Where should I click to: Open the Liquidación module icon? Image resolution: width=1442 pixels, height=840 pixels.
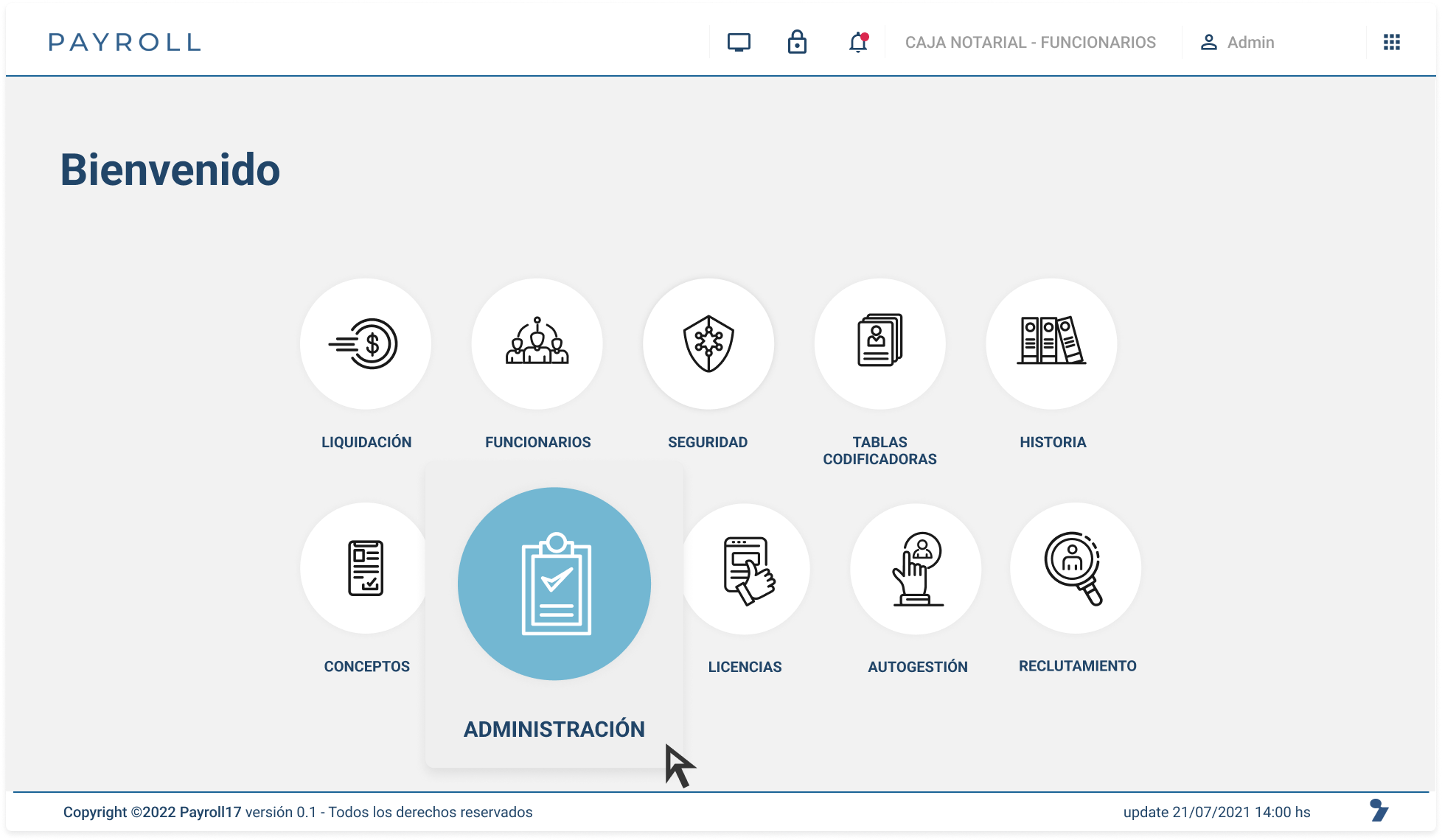pyautogui.click(x=366, y=343)
